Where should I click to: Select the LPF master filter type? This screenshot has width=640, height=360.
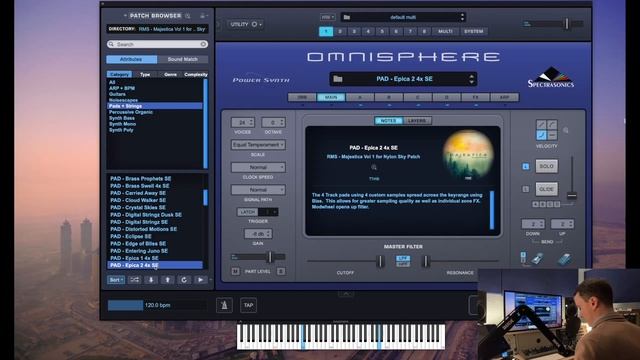[x=403, y=258]
